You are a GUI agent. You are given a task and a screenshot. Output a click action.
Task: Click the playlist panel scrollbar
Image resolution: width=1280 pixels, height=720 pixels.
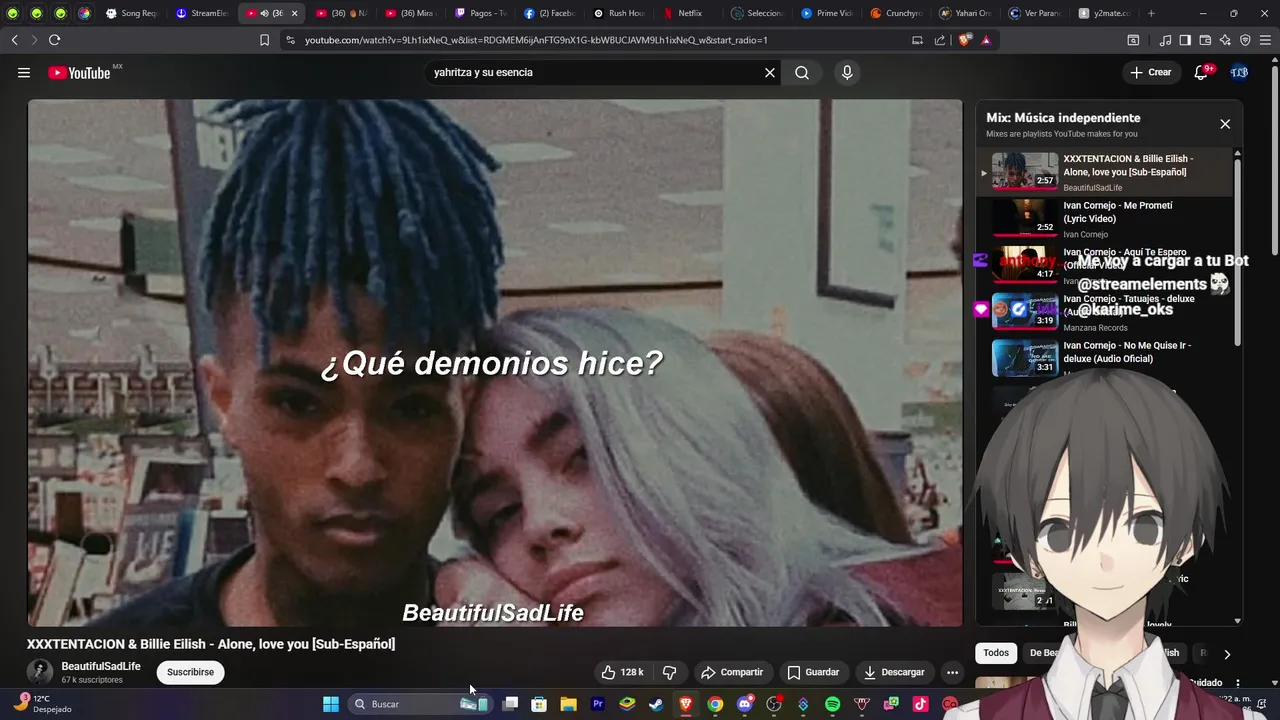pyautogui.click(x=1238, y=250)
